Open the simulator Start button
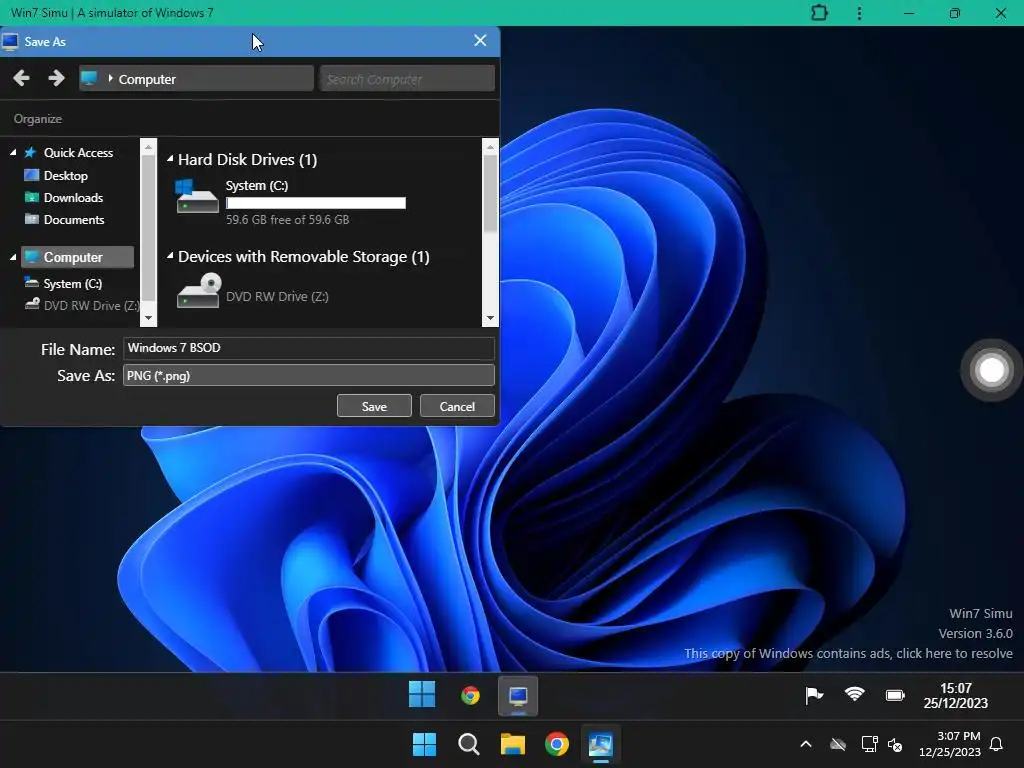1024x768 pixels. 422,695
